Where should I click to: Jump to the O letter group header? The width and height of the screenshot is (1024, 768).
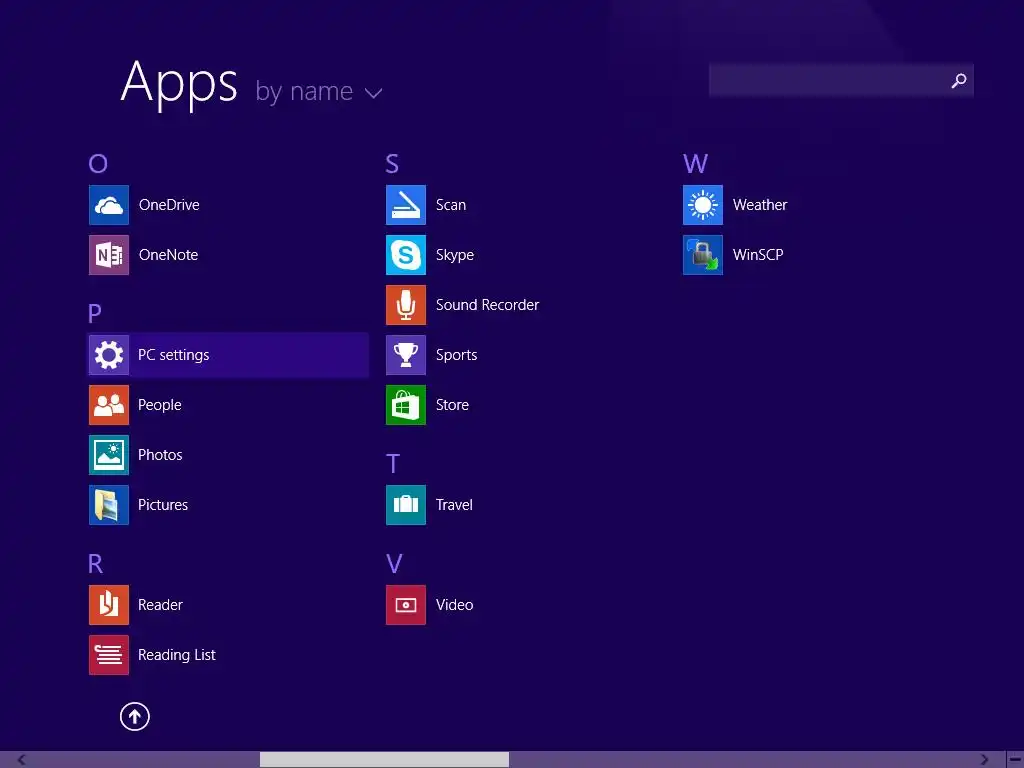click(x=98, y=163)
